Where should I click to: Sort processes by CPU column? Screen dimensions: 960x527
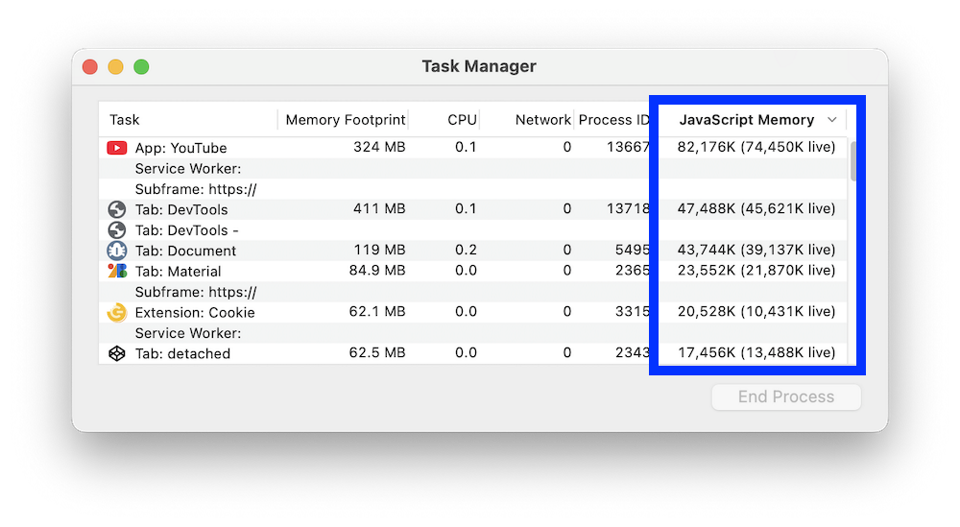coord(462,120)
